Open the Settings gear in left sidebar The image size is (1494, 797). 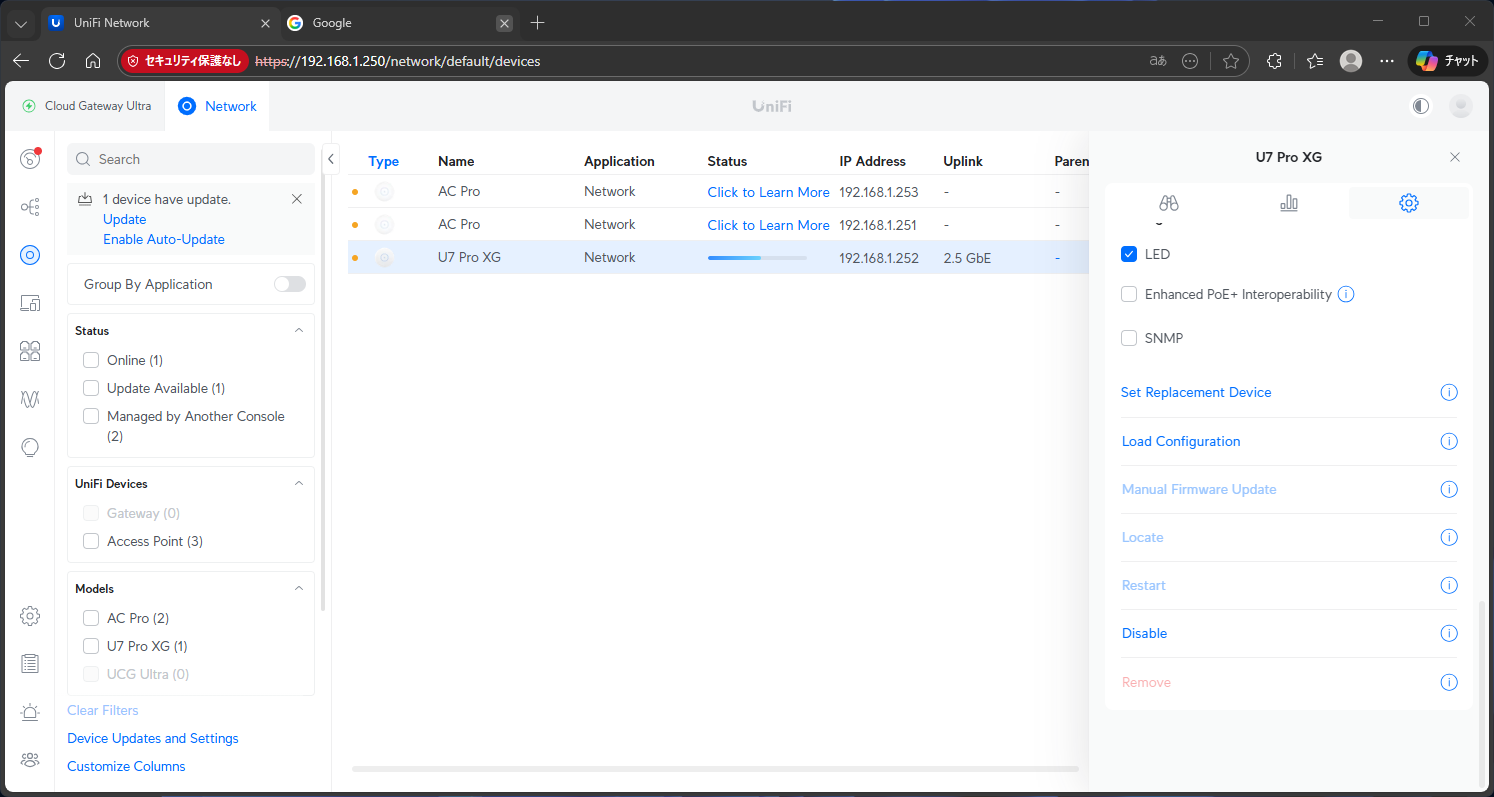coord(30,615)
